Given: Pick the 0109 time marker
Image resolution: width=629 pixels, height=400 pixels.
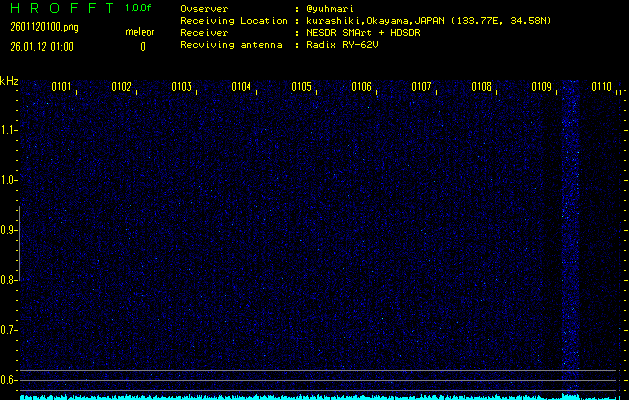Looking at the screenshot, I should pos(541,87).
